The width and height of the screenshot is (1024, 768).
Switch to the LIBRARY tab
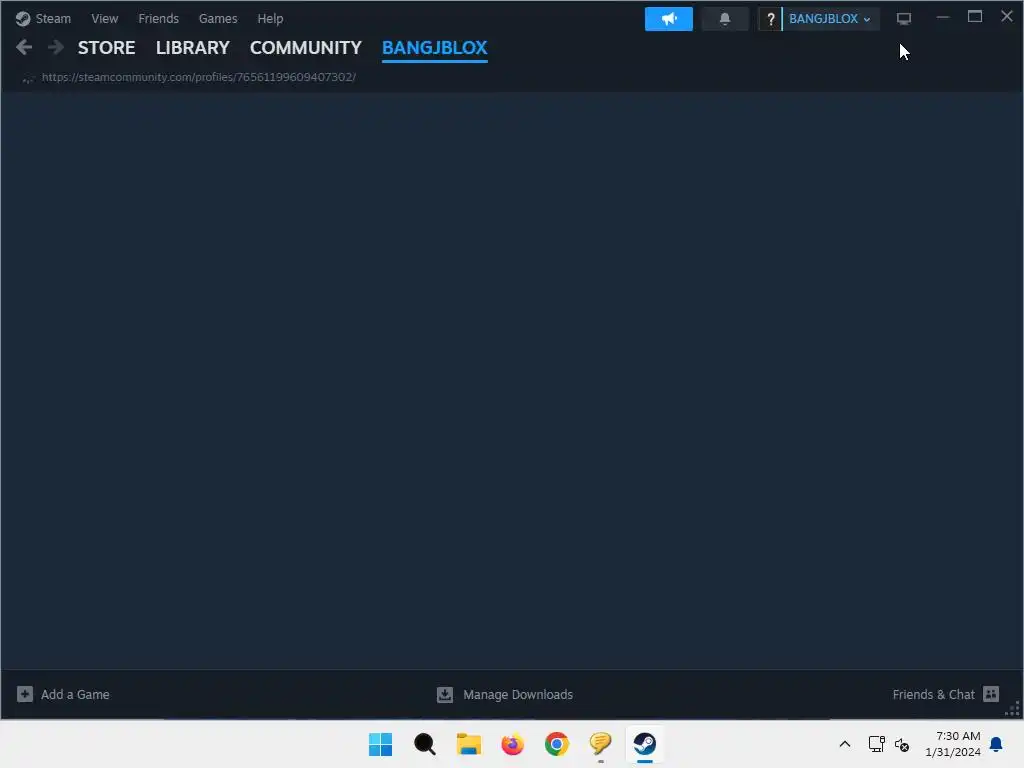coord(193,48)
